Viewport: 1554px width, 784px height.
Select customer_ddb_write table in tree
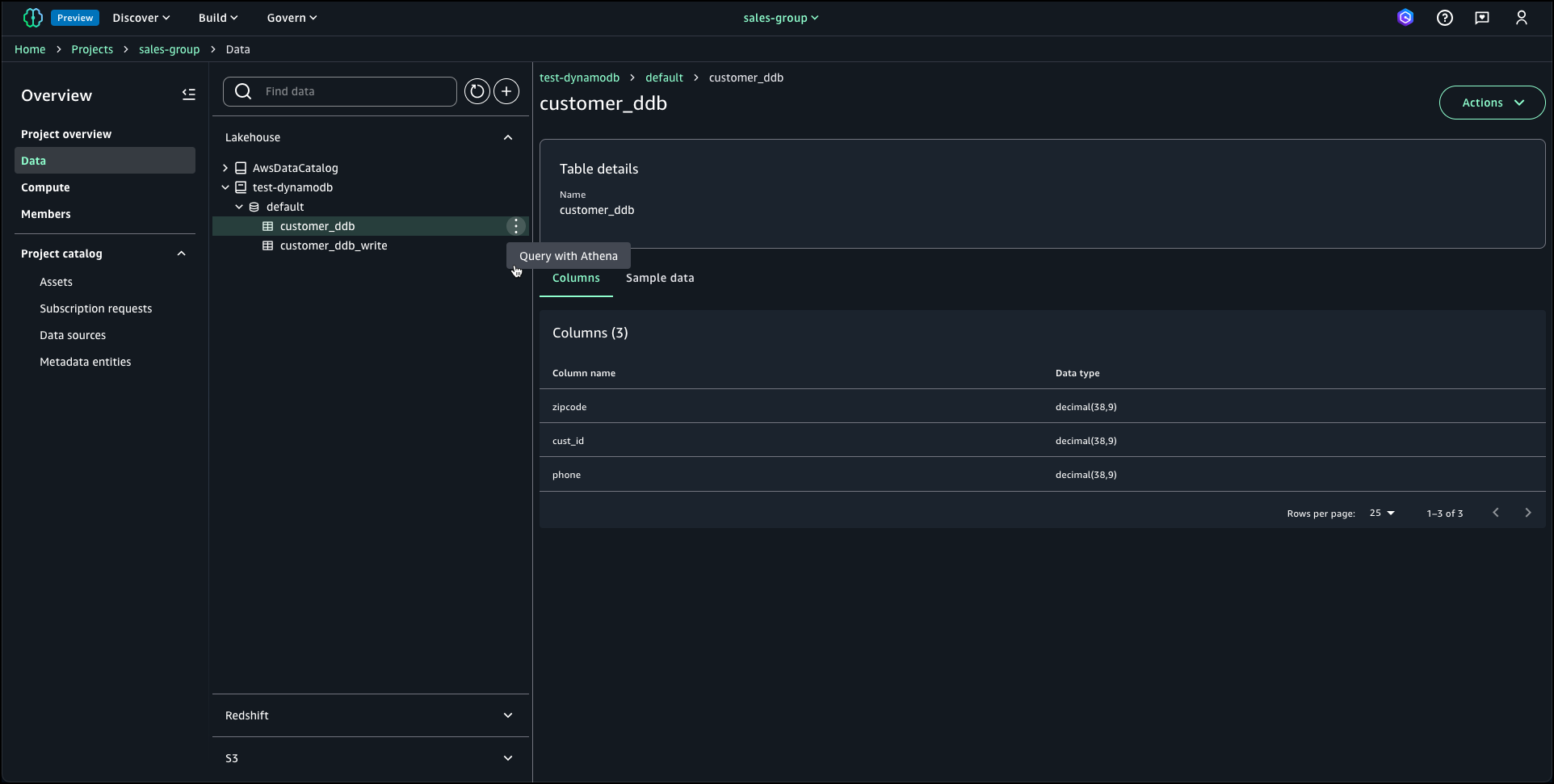334,245
